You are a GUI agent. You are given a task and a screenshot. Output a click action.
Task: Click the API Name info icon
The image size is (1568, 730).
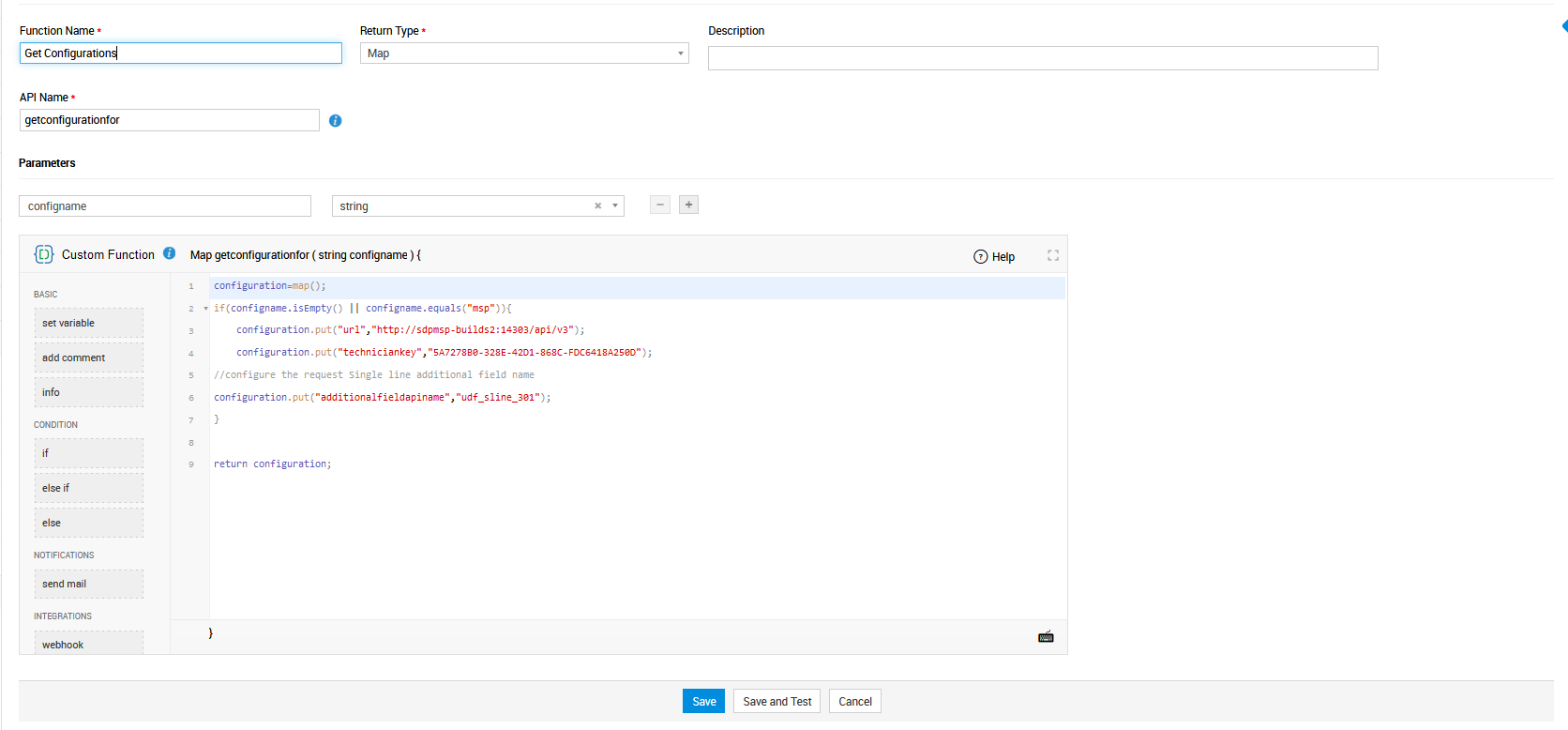pyautogui.click(x=335, y=121)
